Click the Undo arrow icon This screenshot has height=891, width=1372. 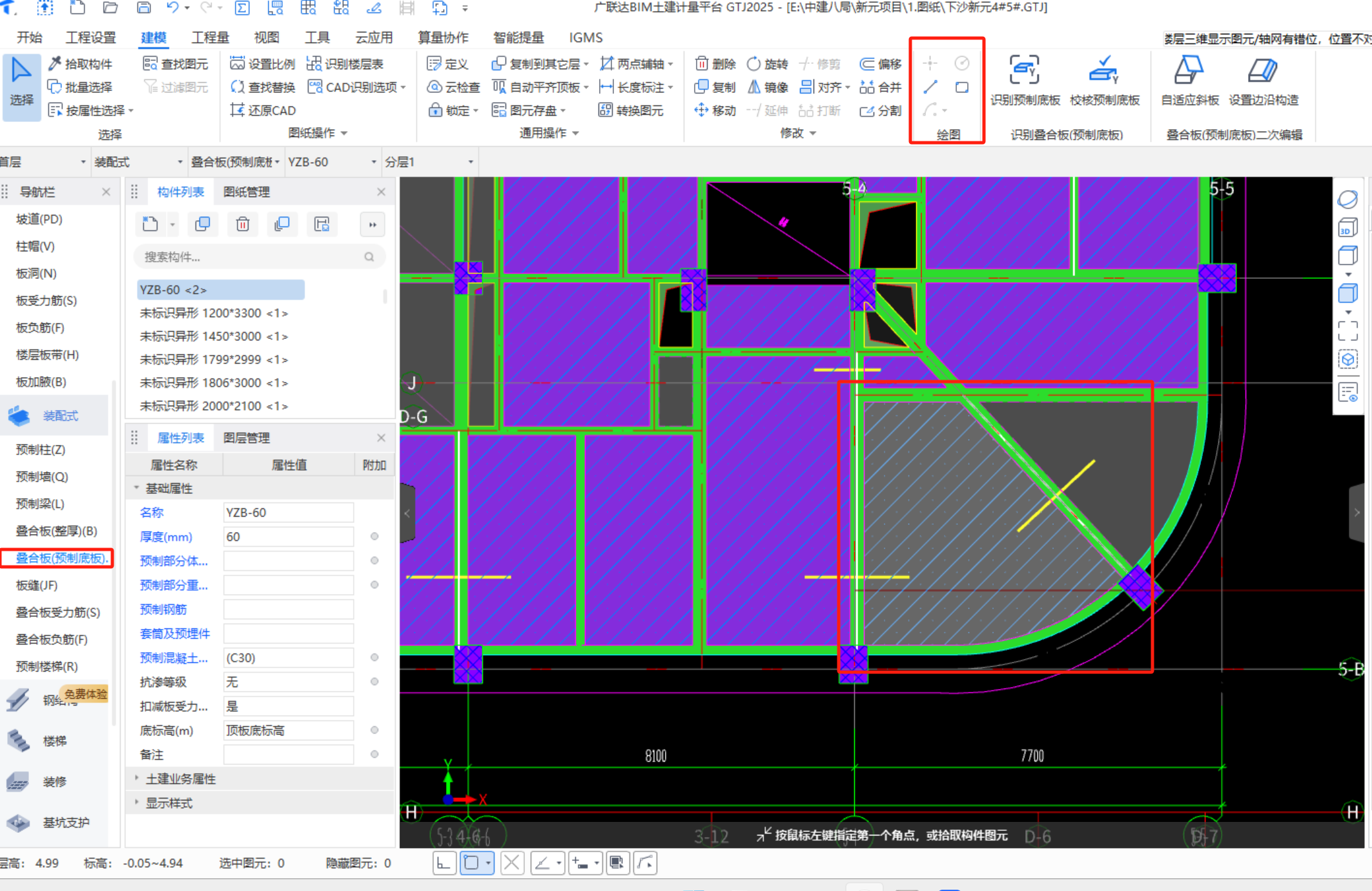point(173,8)
